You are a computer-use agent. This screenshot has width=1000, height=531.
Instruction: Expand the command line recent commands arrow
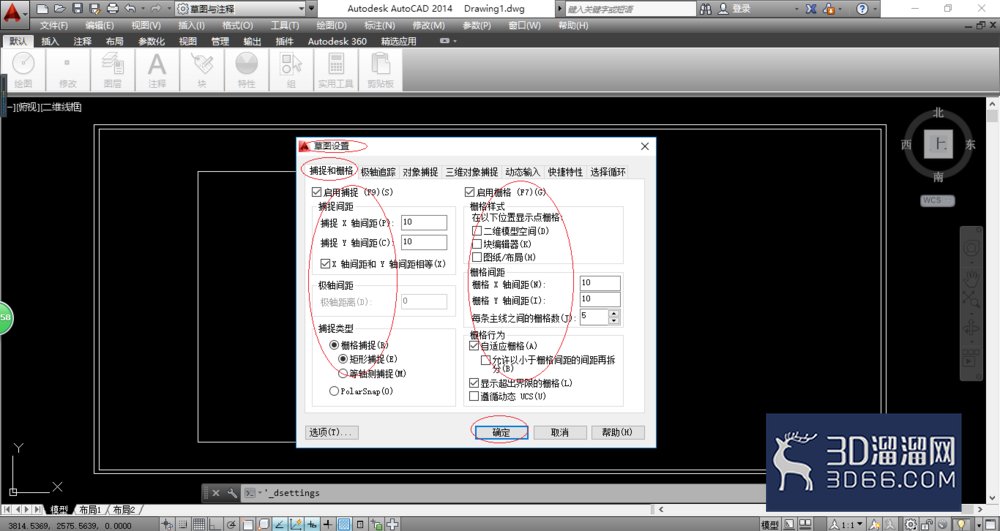(261, 493)
